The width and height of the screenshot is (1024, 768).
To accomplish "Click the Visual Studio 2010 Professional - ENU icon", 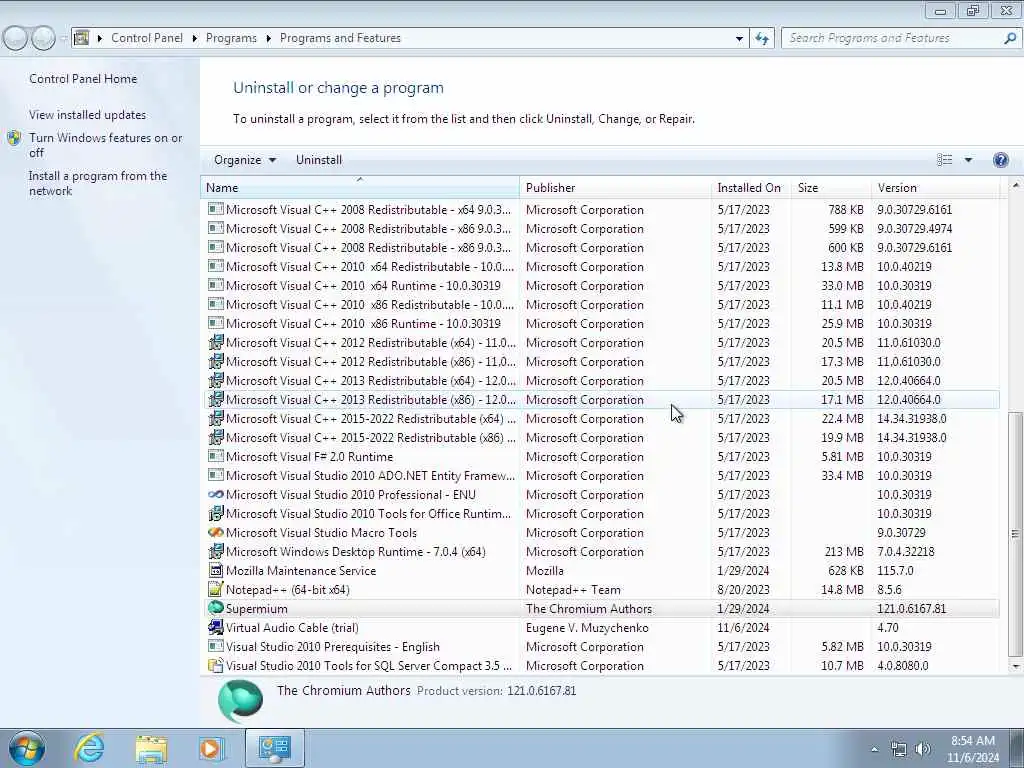I will 216,494.
